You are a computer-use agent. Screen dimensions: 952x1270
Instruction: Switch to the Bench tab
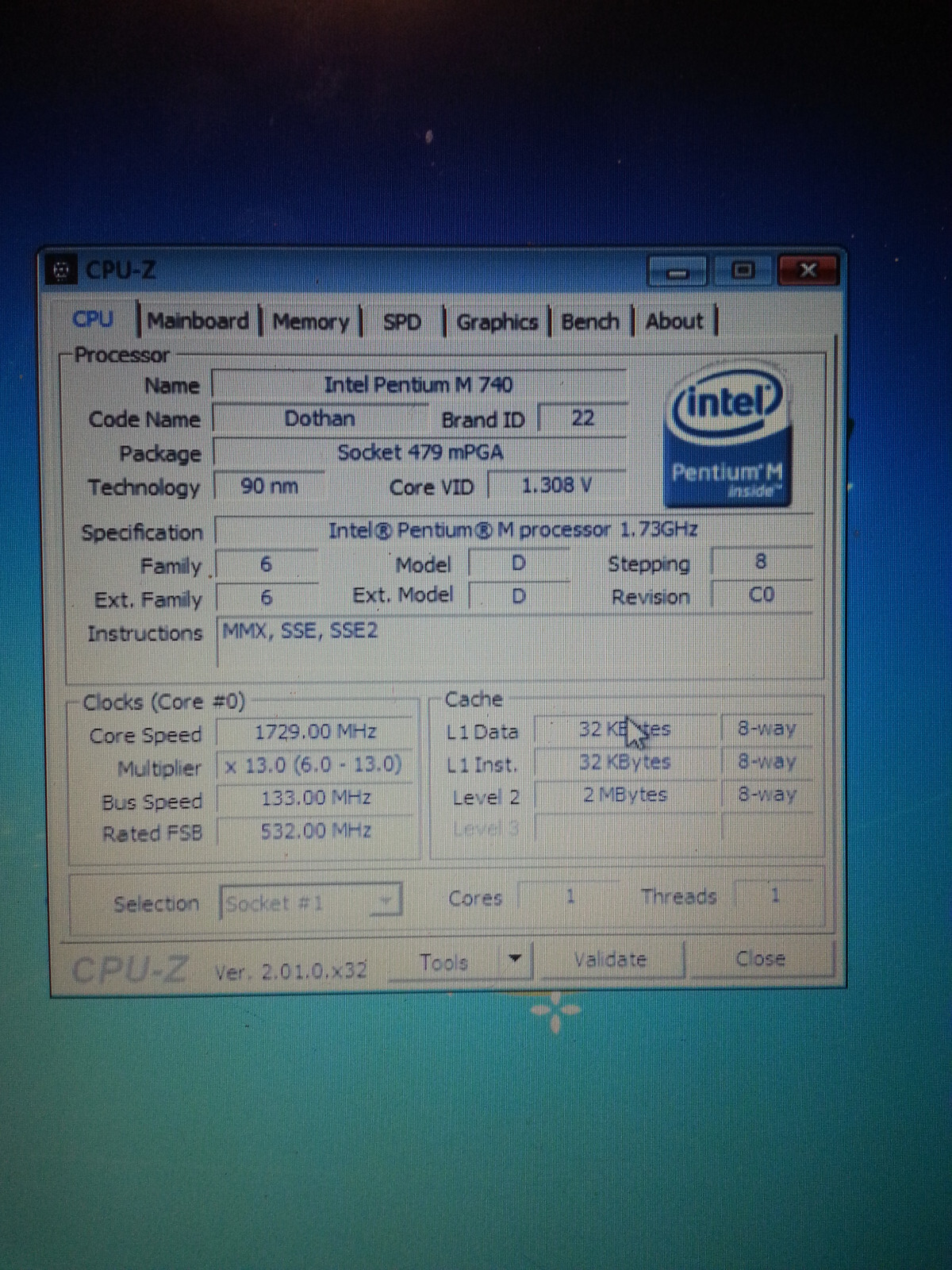(590, 321)
